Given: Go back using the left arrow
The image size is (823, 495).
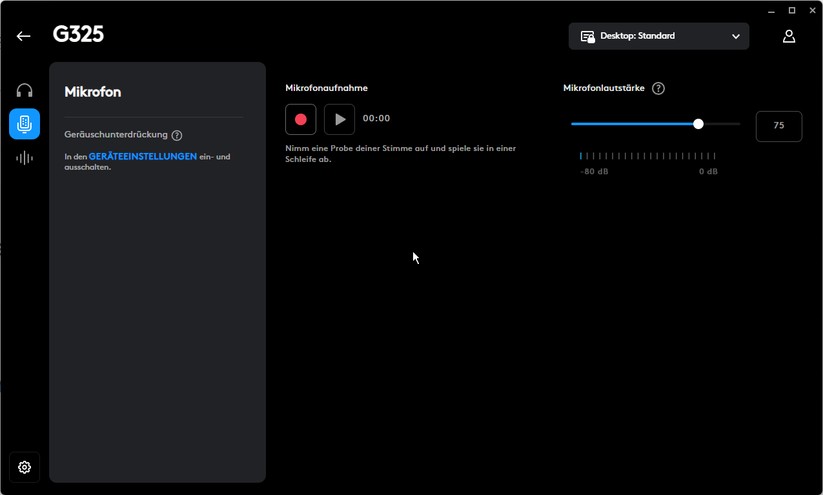Looking at the screenshot, I should [23, 36].
